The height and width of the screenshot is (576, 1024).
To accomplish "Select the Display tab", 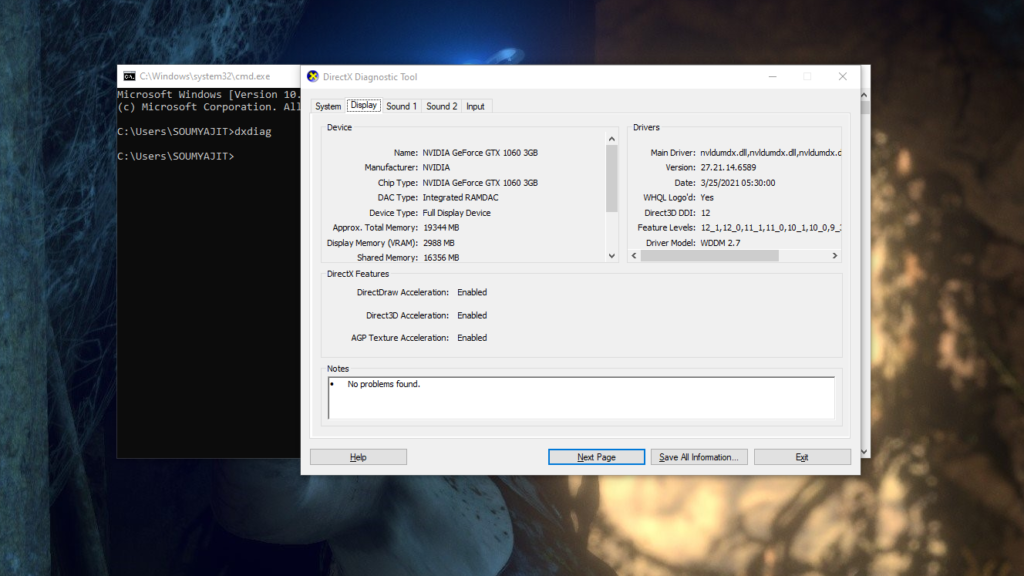I will coord(364,105).
